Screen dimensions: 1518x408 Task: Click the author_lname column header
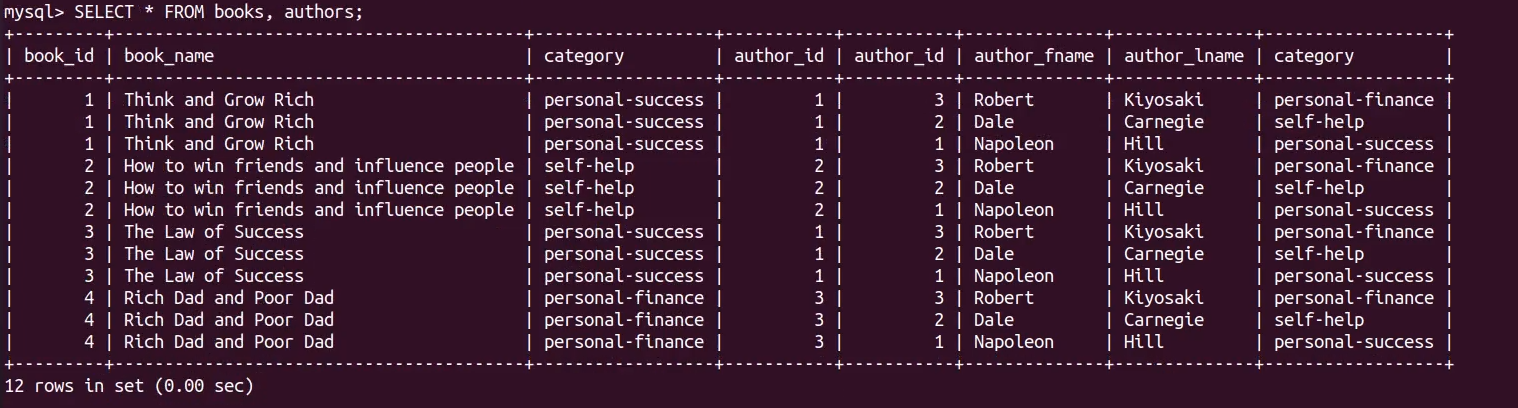[x=1183, y=56]
